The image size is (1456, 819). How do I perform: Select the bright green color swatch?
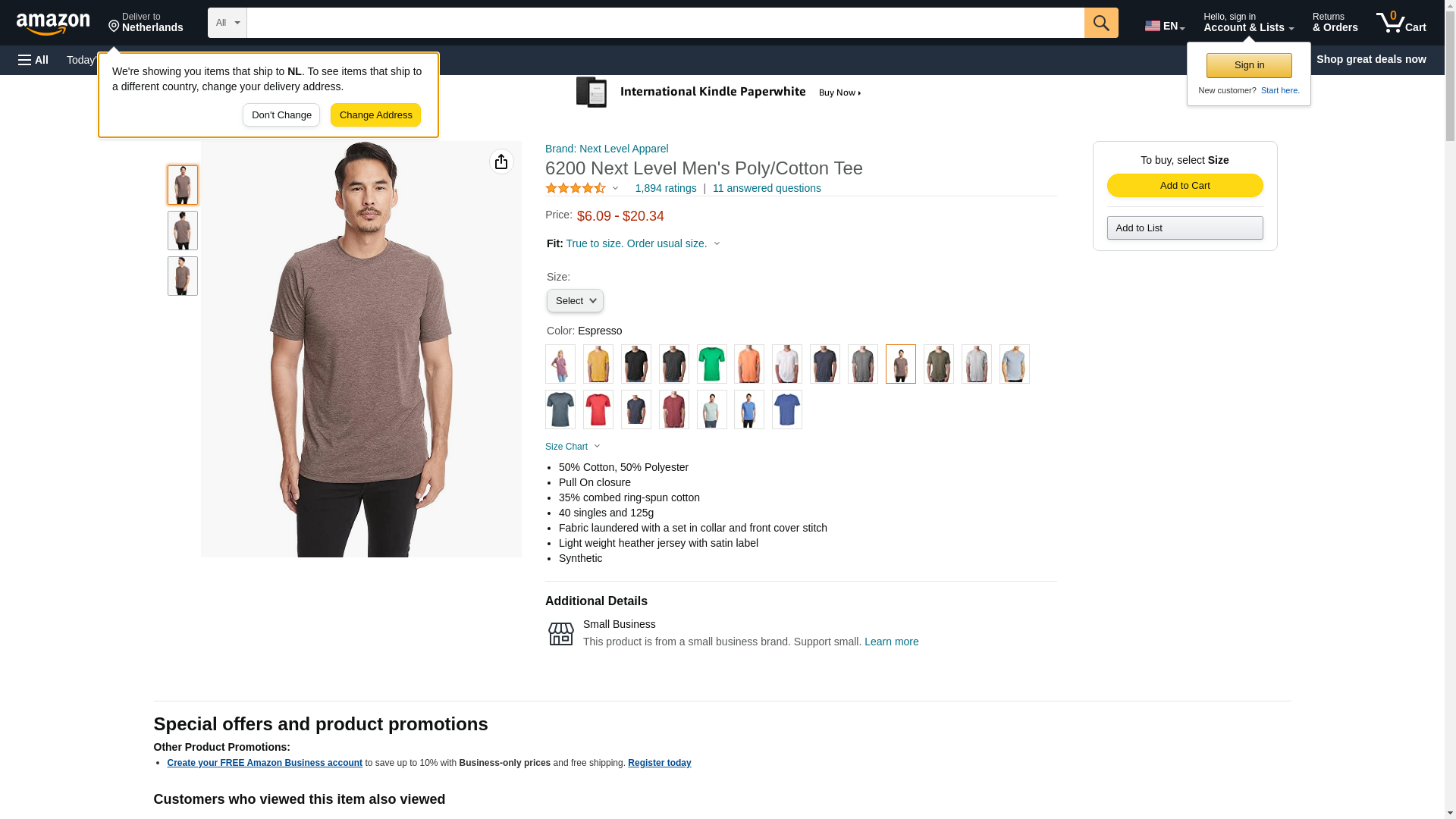pyautogui.click(x=711, y=364)
